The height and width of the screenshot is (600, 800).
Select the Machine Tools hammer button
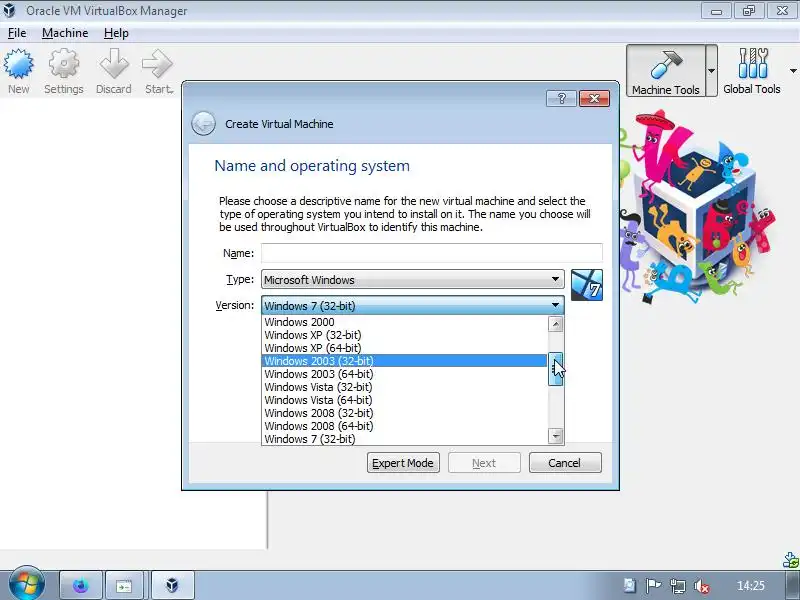coord(666,70)
